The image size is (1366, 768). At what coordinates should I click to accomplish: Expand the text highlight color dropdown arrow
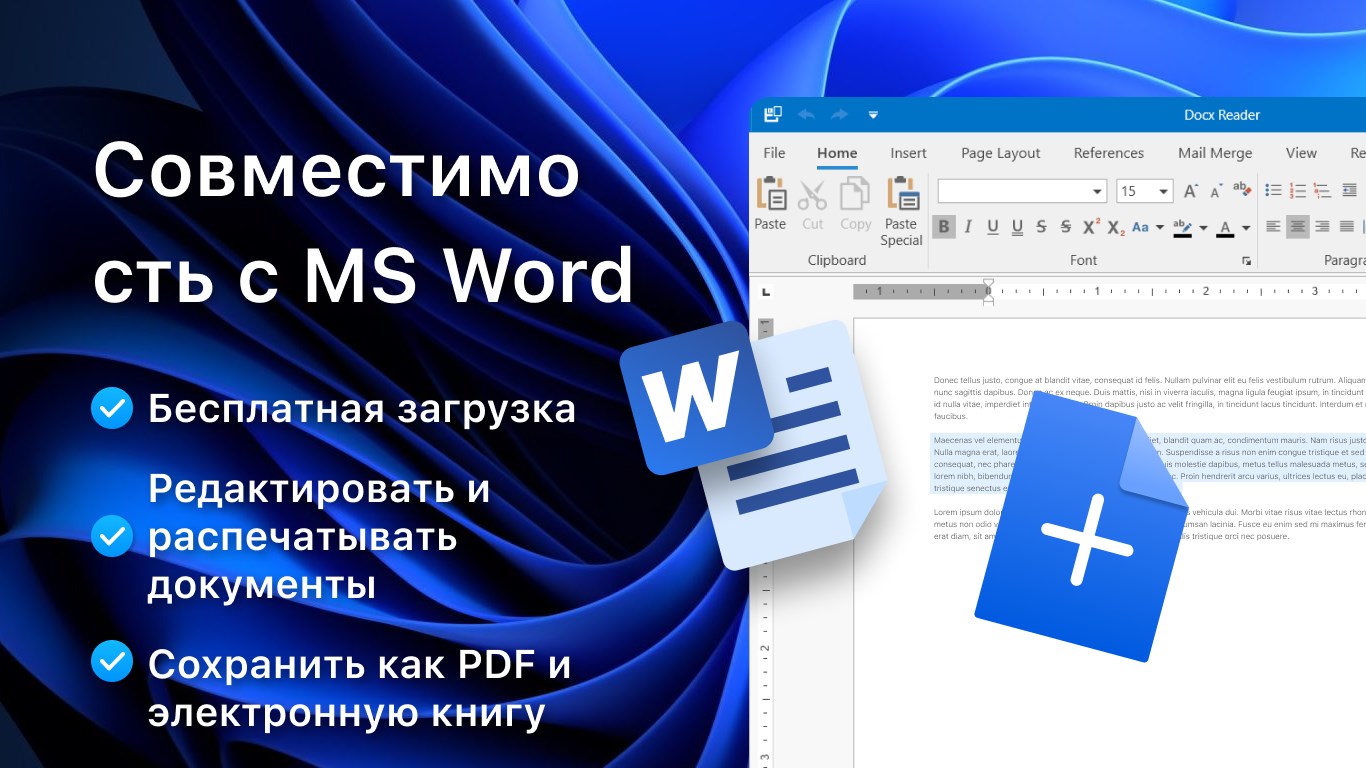1203,228
